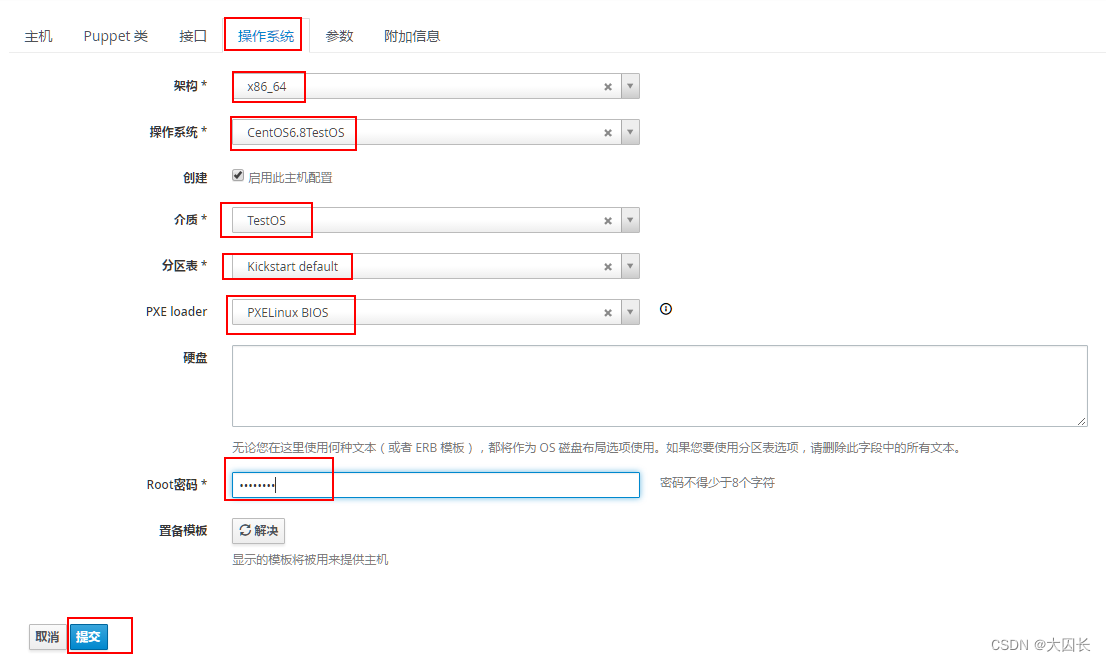Switch to the 附加信息 tab
This screenshot has width=1106, height=661.
(412, 36)
